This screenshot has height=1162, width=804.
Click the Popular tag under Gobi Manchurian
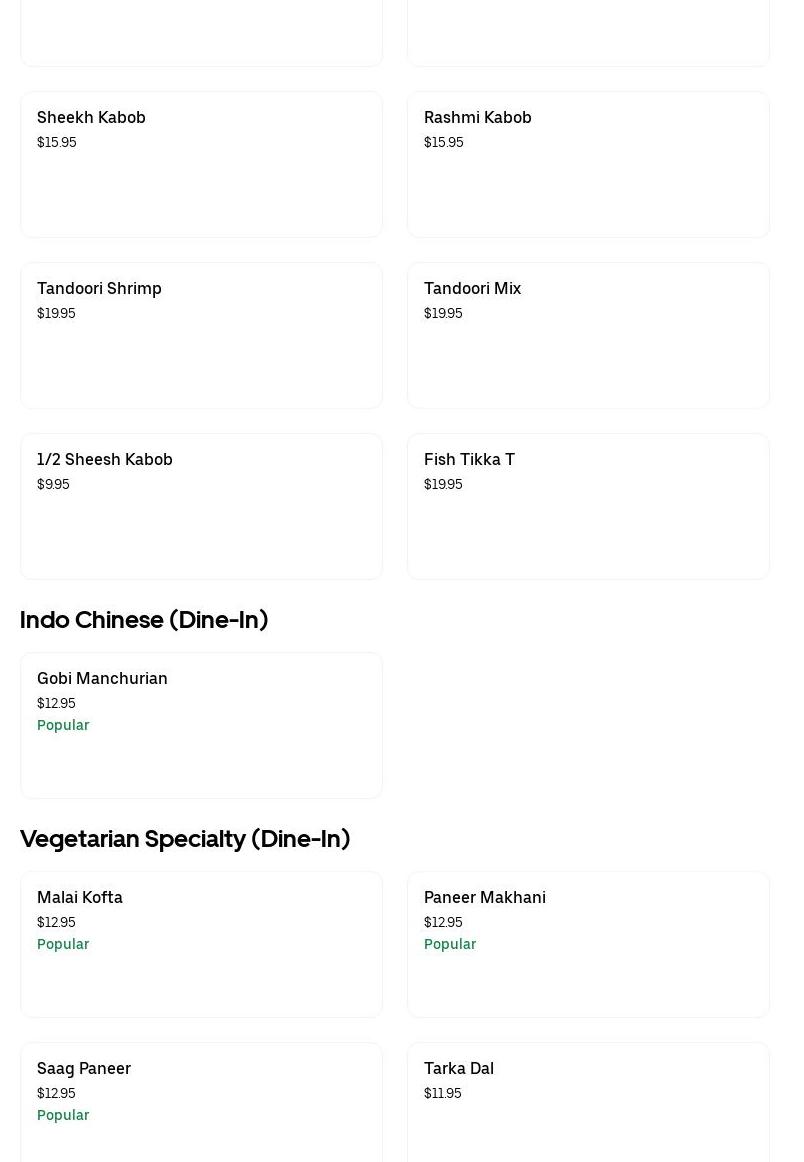click(x=63, y=725)
